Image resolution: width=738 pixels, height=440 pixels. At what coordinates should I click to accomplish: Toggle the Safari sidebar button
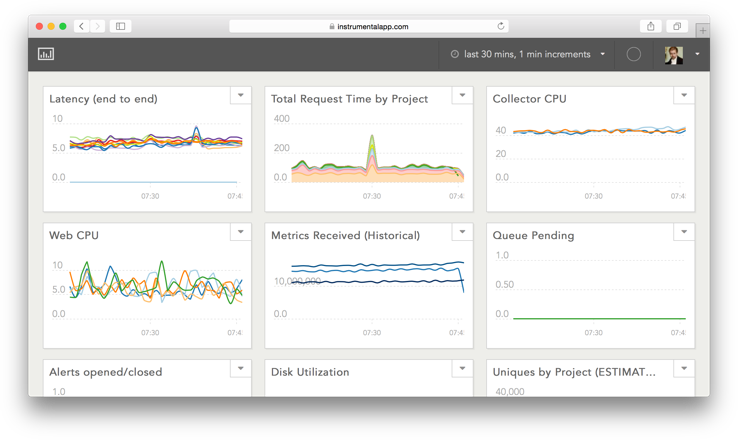tap(120, 26)
